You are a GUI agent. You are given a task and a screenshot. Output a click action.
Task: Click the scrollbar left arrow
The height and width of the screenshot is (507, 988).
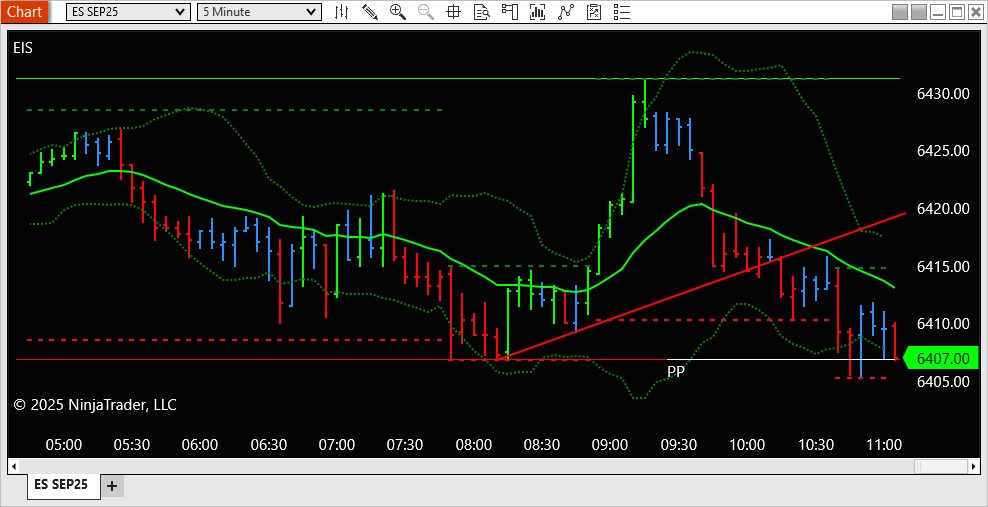point(13,467)
